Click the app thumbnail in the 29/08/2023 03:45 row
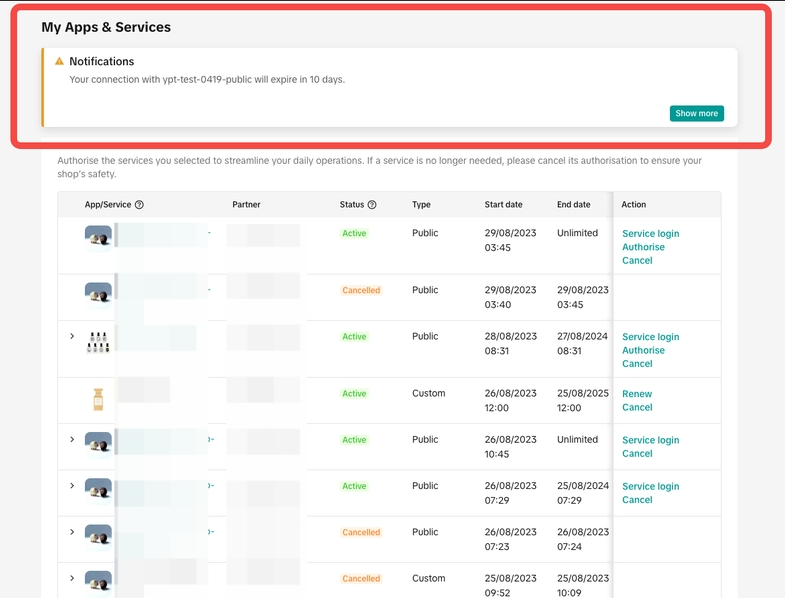The height and width of the screenshot is (598, 785). 98,238
